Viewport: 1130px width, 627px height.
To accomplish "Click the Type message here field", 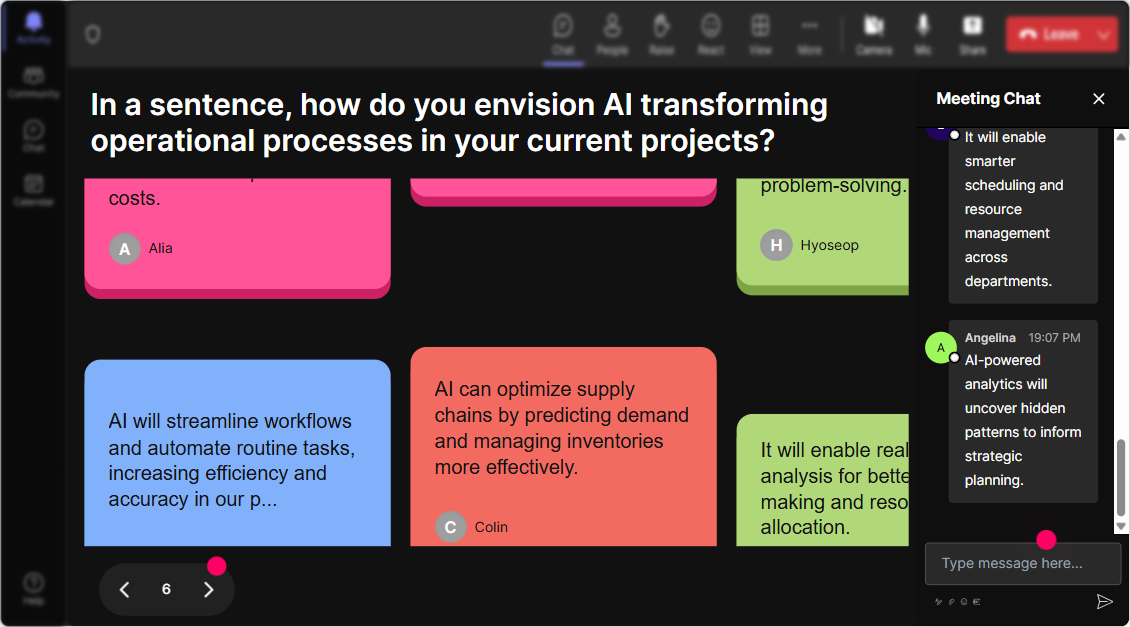I will pyautogui.click(x=1023, y=564).
